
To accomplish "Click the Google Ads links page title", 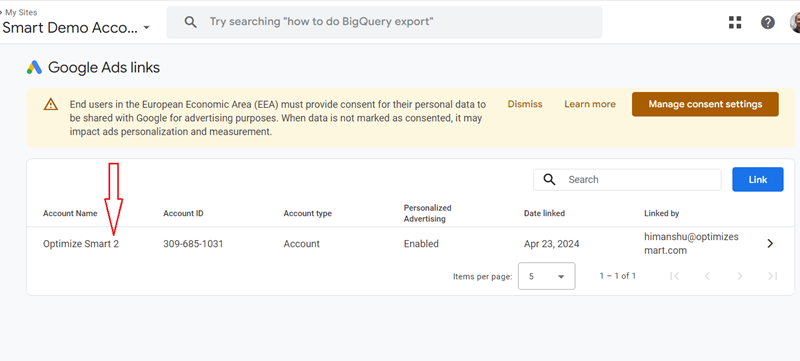I will [104, 67].
